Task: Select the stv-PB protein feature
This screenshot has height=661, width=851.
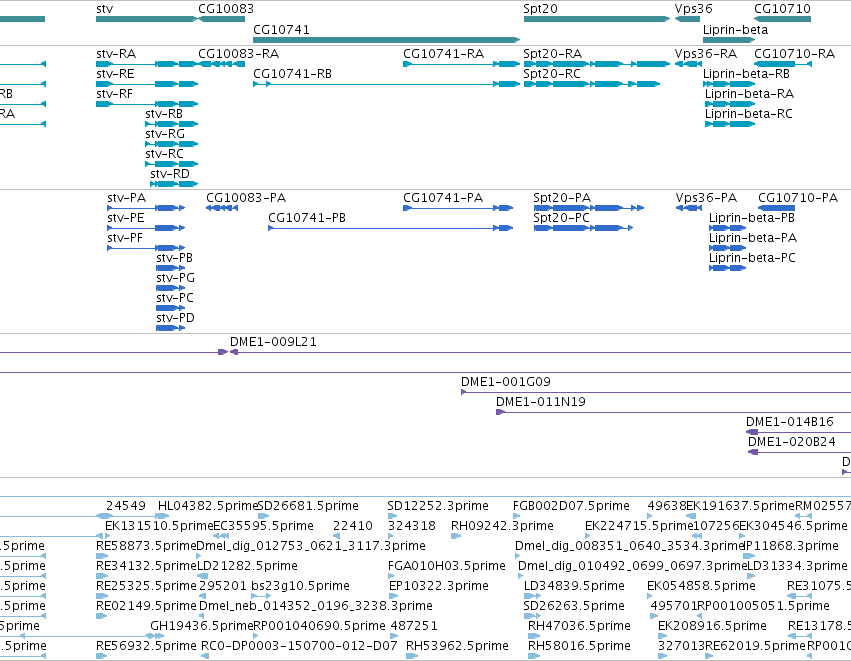Action: pyautogui.click(x=170, y=268)
